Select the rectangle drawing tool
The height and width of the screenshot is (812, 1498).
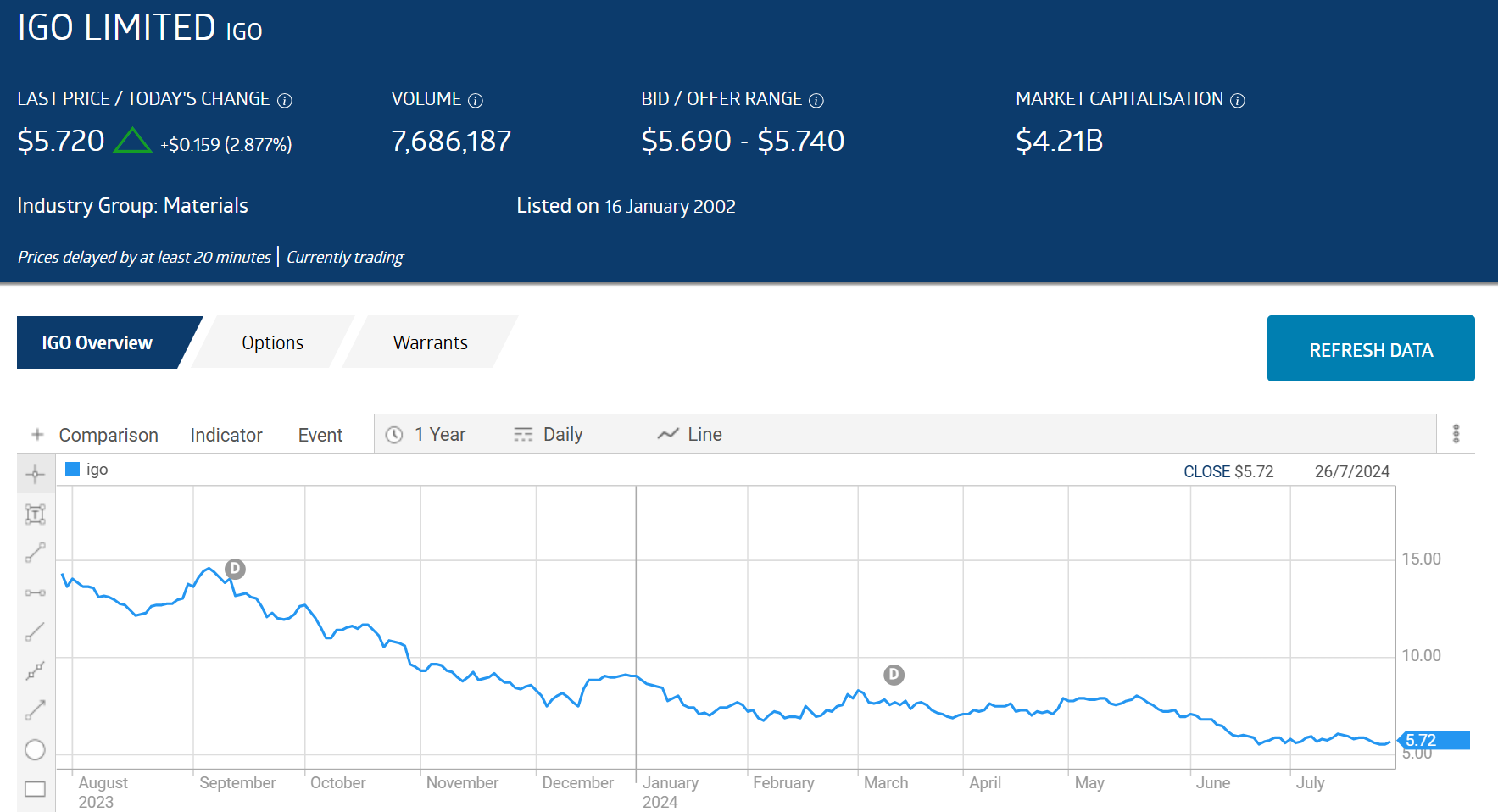[35, 789]
